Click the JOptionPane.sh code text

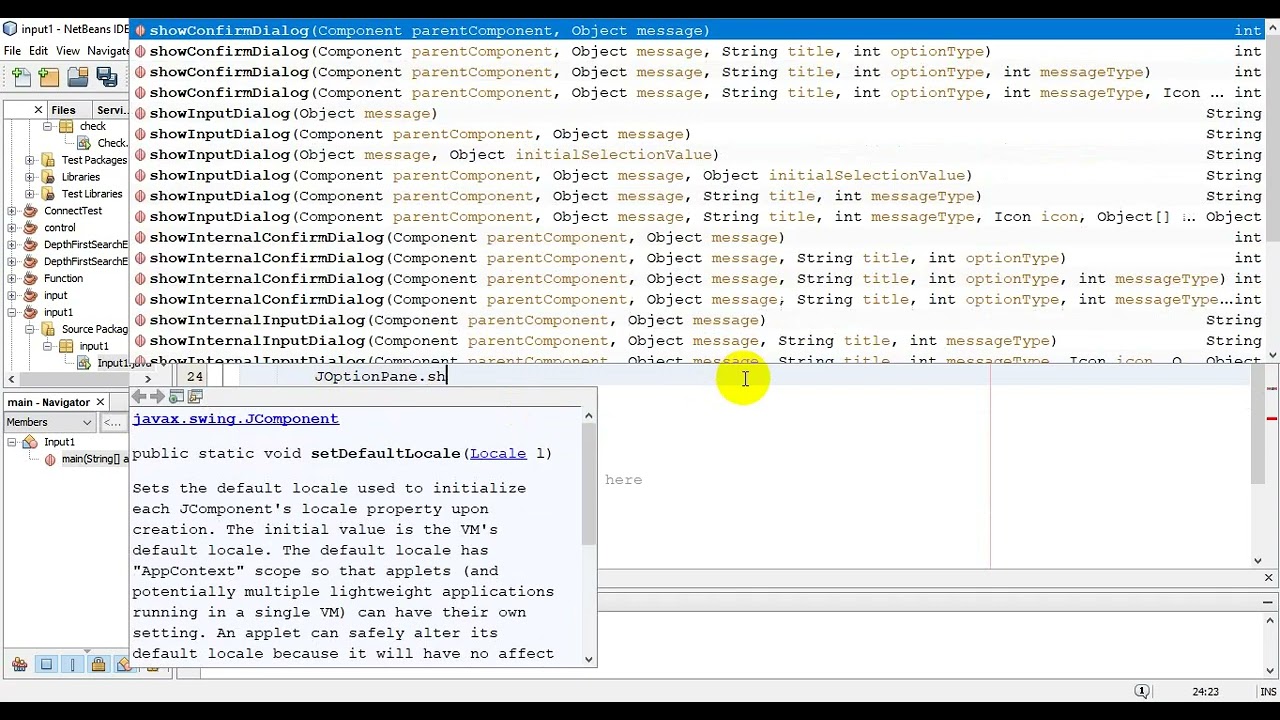tap(380, 377)
